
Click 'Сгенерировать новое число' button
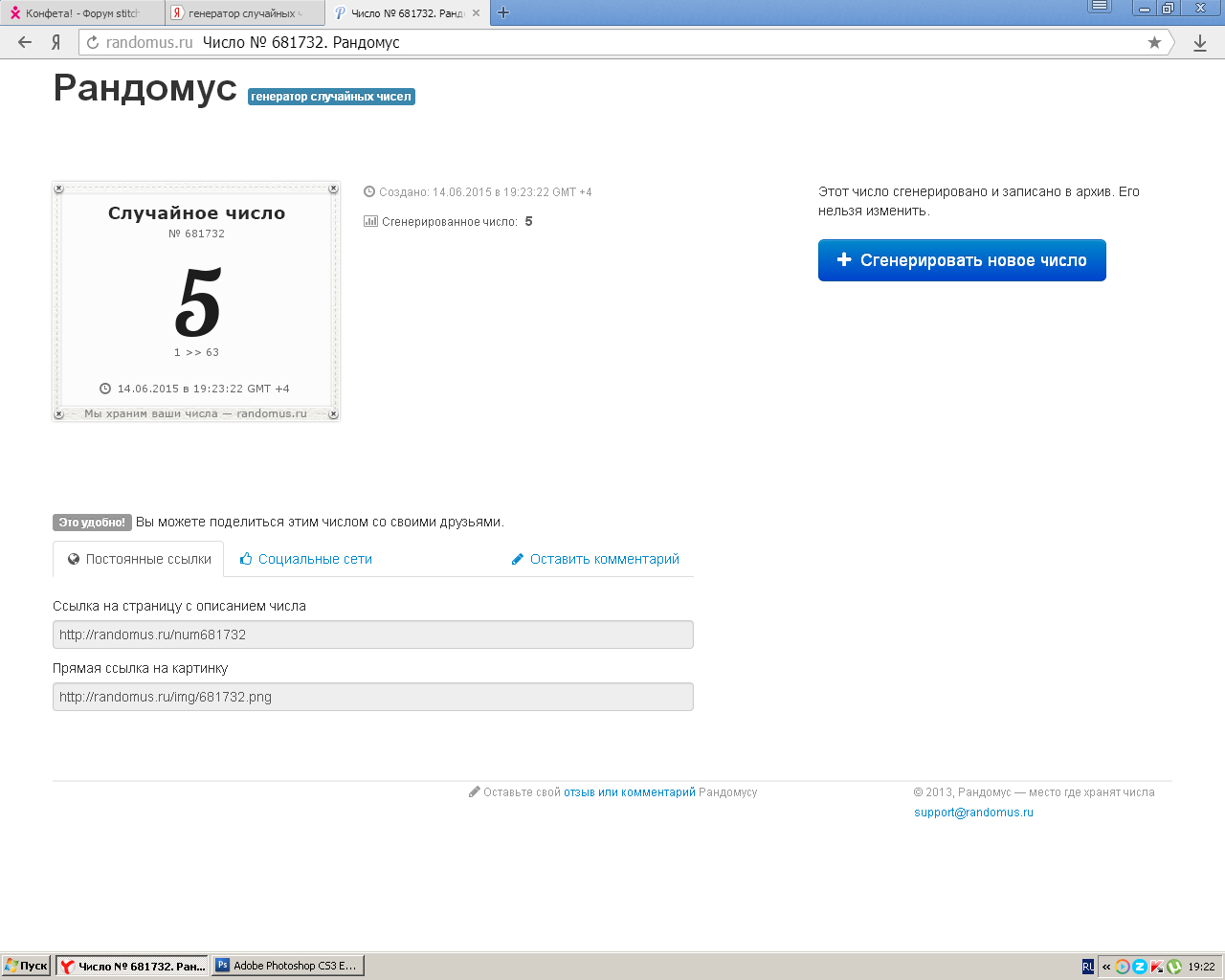click(x=962, y=260)
